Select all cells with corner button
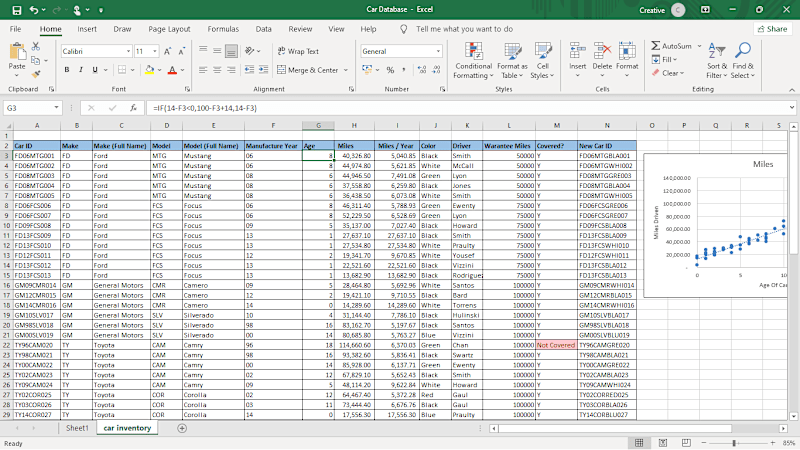800x450 pixels. [x=8, y=126]
